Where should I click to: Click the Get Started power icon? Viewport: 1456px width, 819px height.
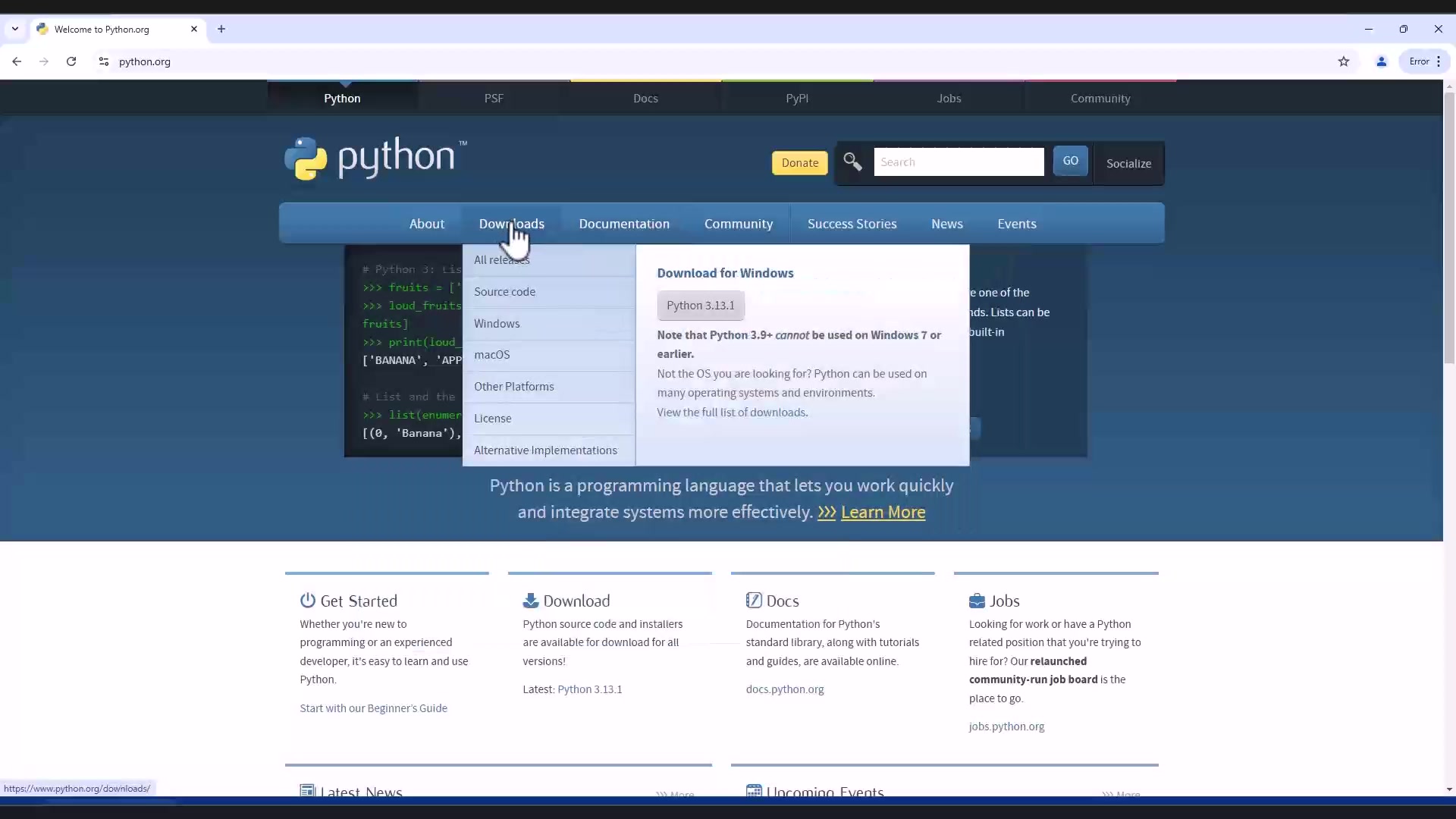point(307,600)
